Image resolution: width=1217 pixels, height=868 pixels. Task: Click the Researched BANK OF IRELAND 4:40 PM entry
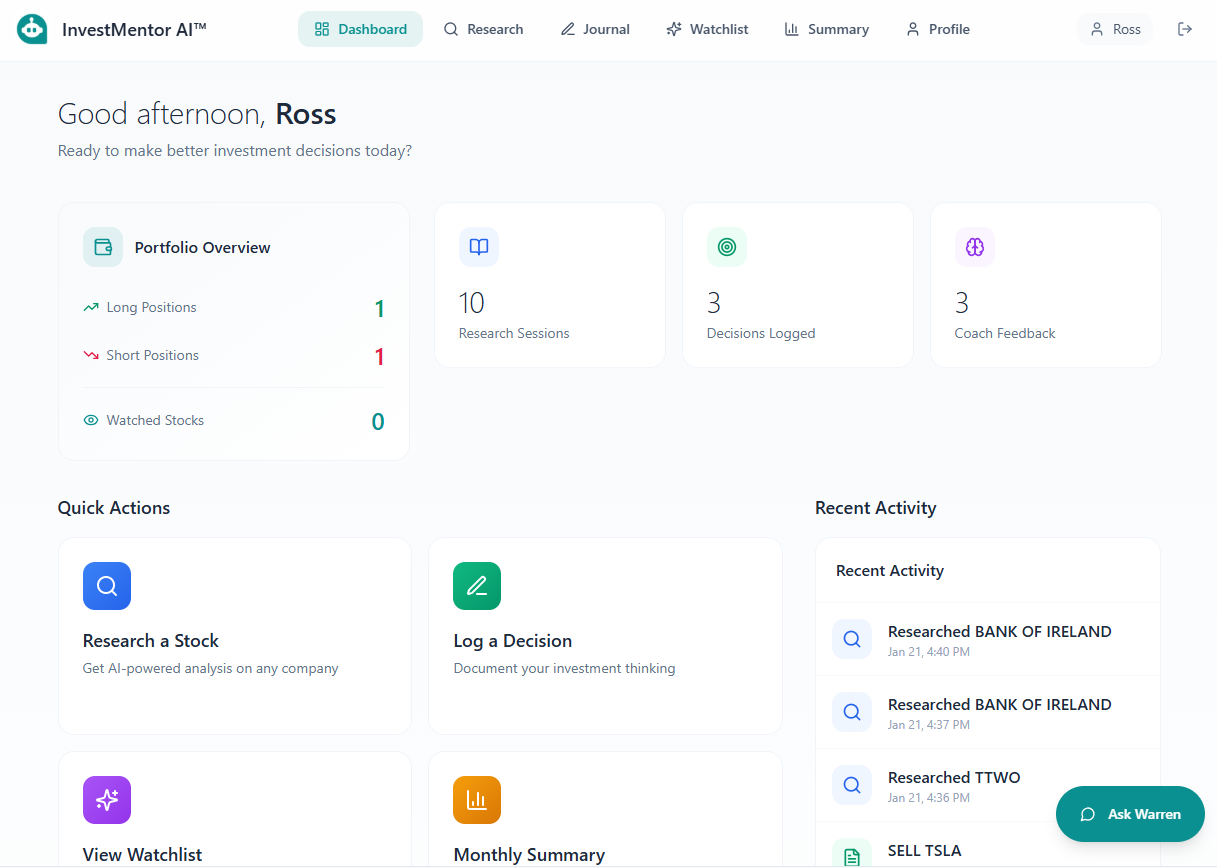[x=988, y=639]
